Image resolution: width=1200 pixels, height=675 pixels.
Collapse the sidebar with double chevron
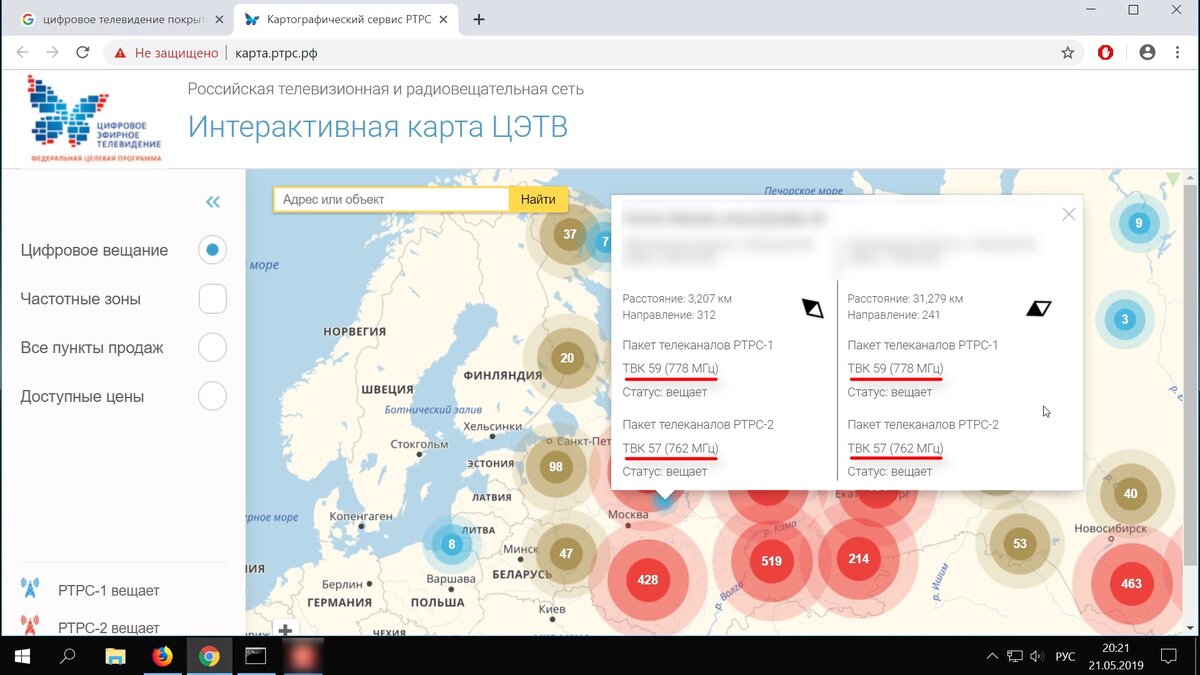[x=212, y=202]
